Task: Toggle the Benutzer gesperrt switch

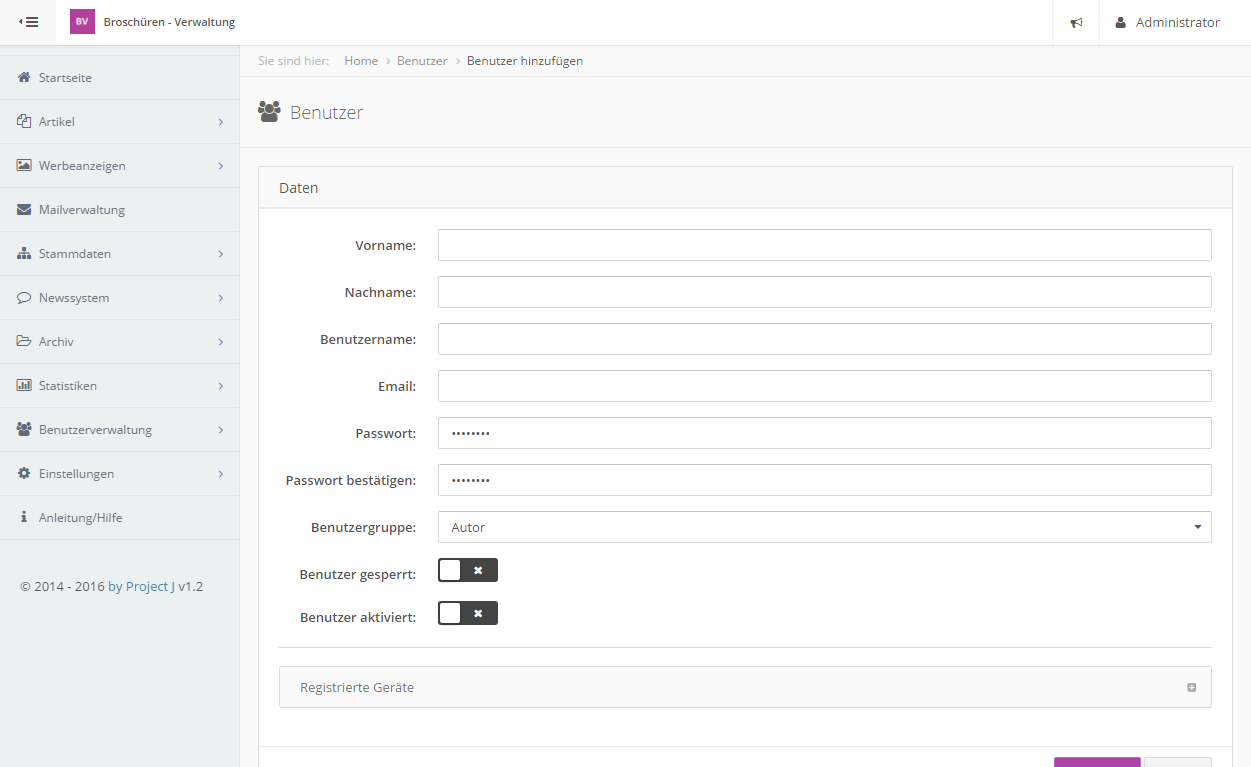Action: (x=467, y=570)
